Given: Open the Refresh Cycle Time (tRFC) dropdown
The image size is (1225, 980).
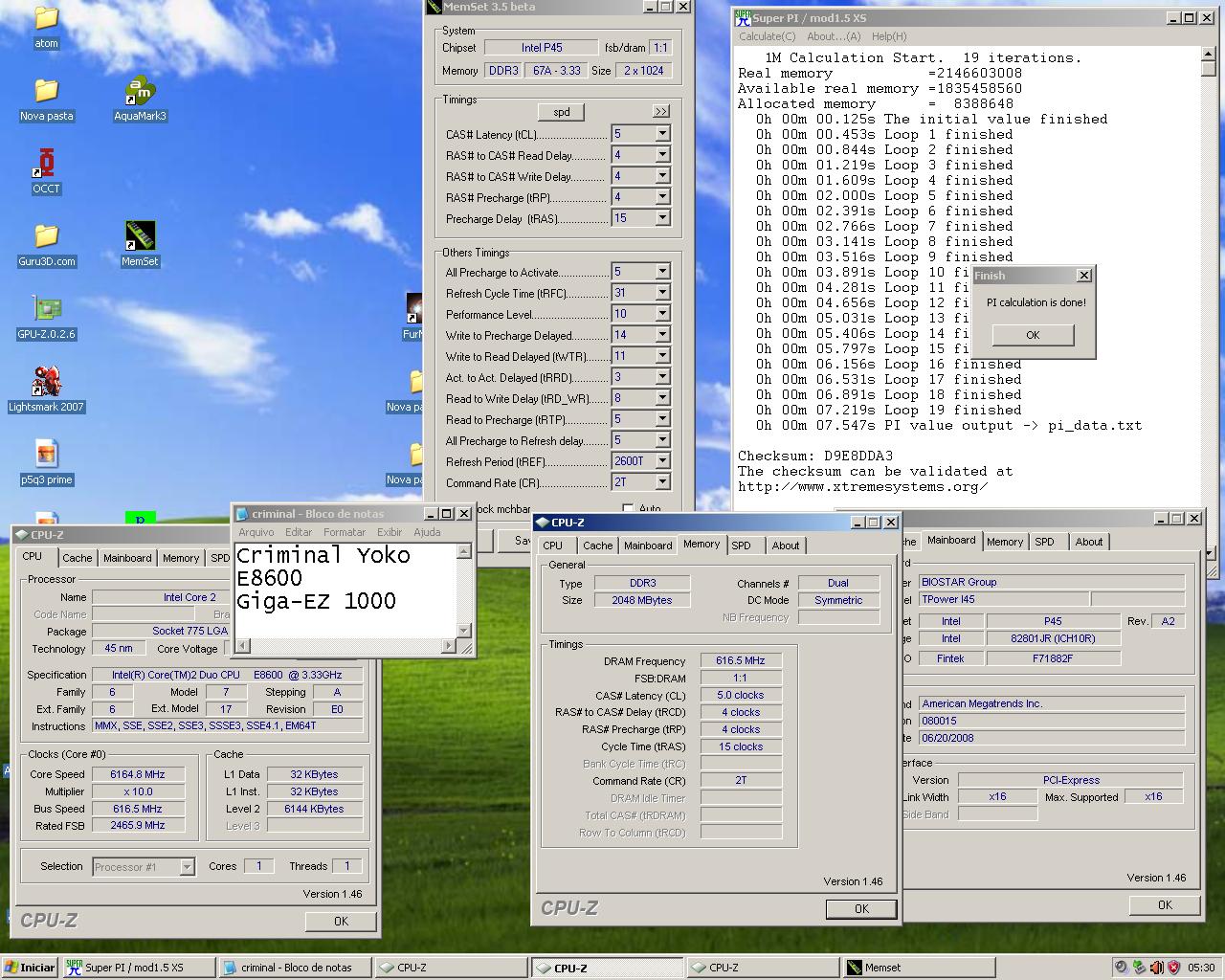Looking at the screenshot, I should pyautogui.click(x=662, y=293).
